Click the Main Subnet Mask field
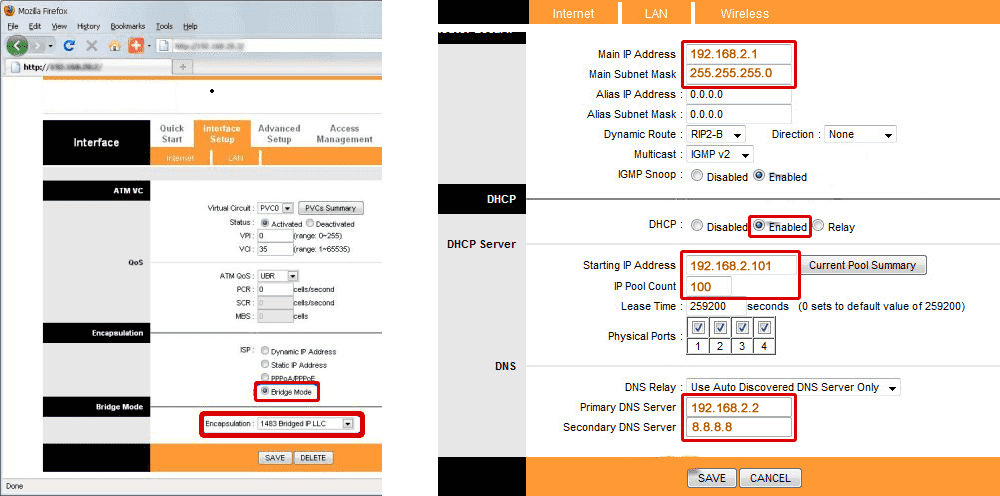Screen dimensions: 1000x496 (x=739, y=73)
